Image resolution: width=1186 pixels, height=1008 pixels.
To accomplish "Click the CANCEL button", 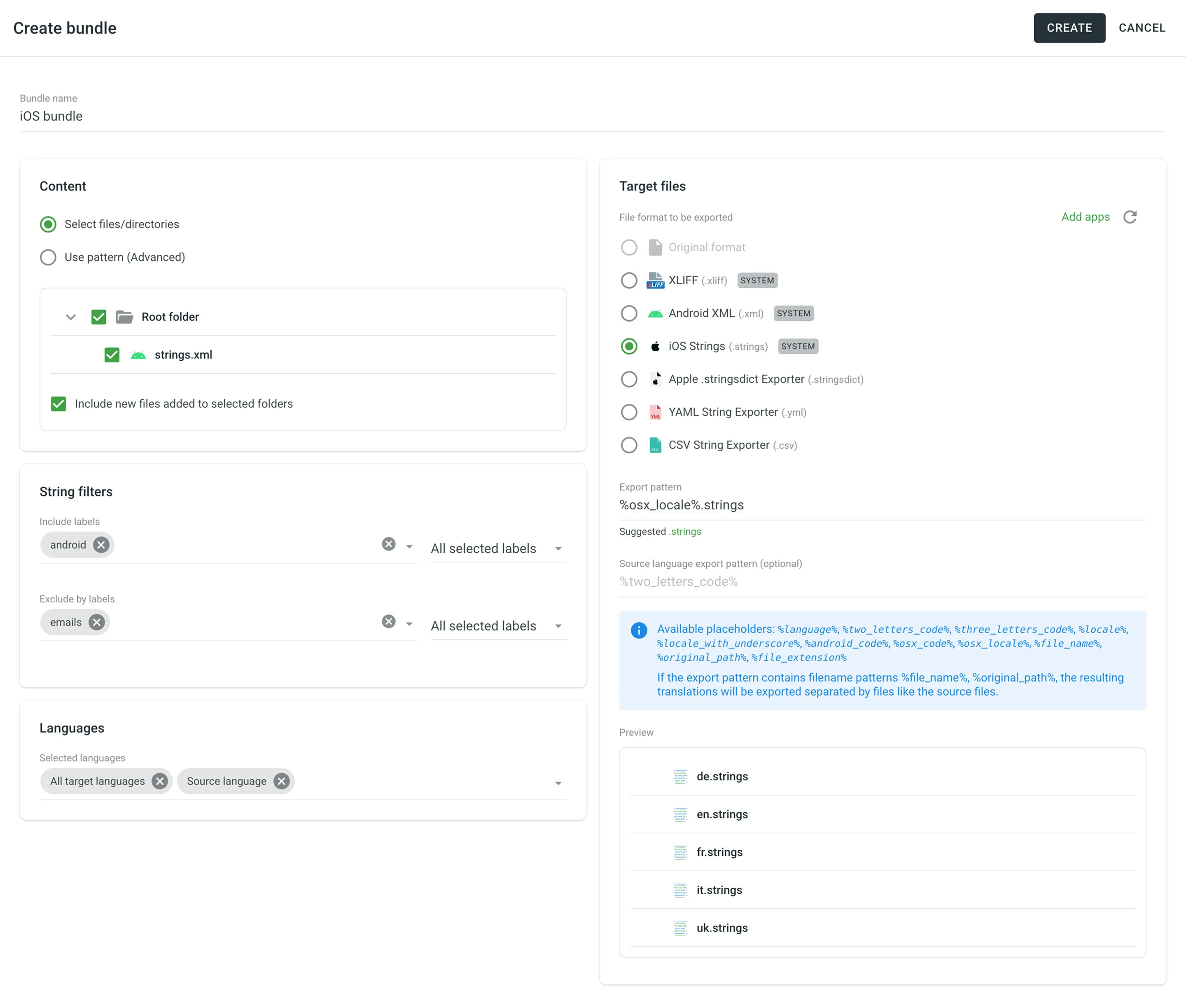I will [x=1142, y=28].
